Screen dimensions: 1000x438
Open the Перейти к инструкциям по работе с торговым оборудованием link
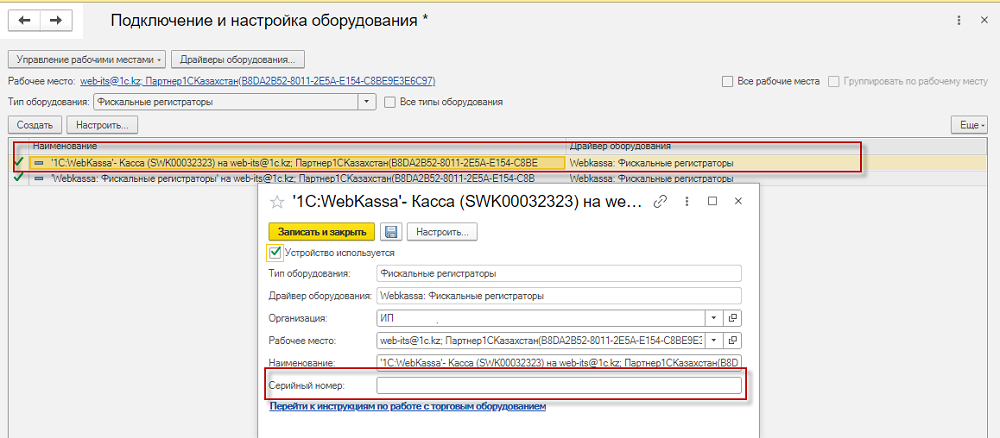[x=408, y=406]
